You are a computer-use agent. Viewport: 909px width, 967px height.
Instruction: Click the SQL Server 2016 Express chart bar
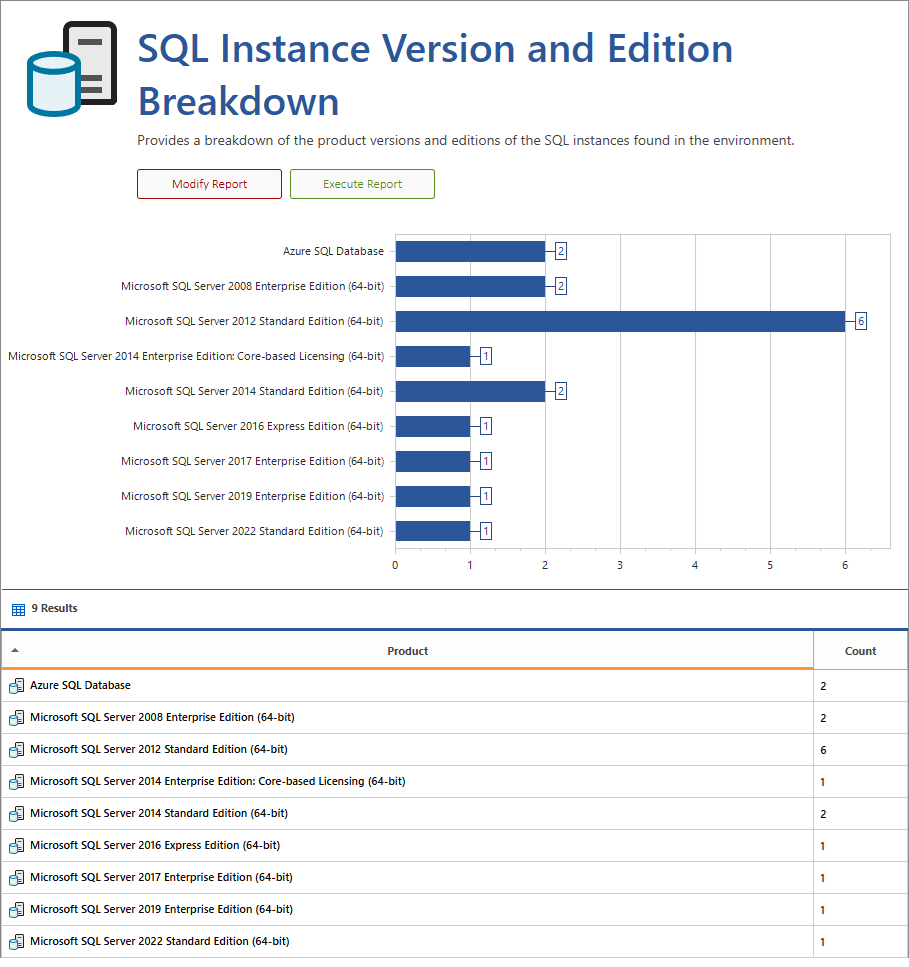coord(432,426)
